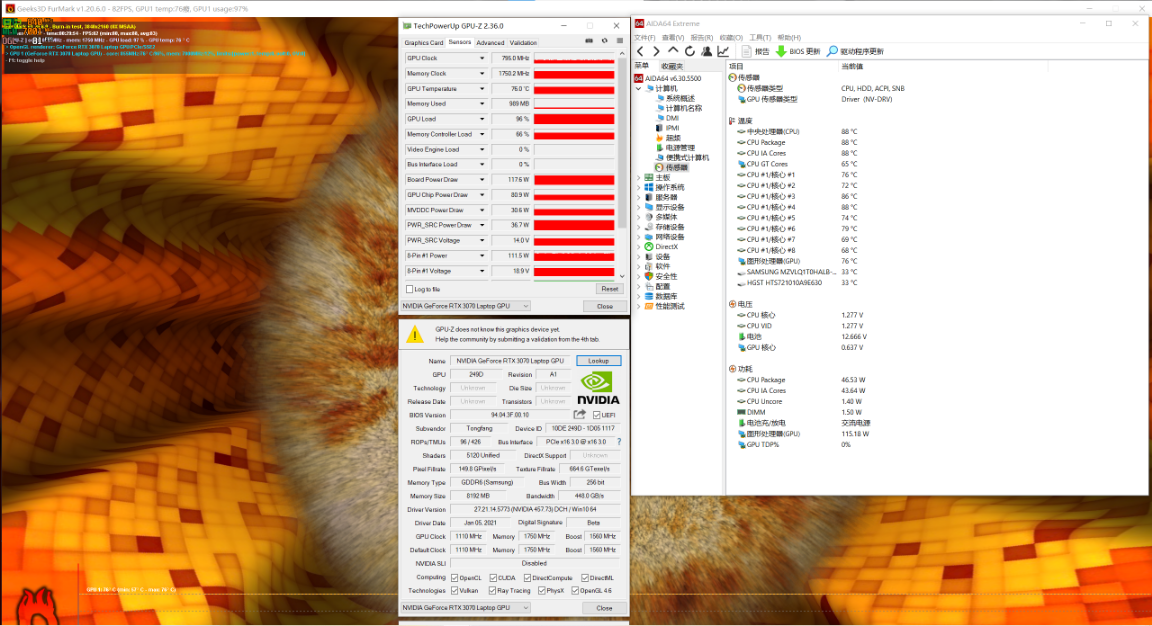The height and width of the screenshot is (626, 1152).
Task: Click the AIDA64 back arrow icon
Action: click(x=640, y=51)
